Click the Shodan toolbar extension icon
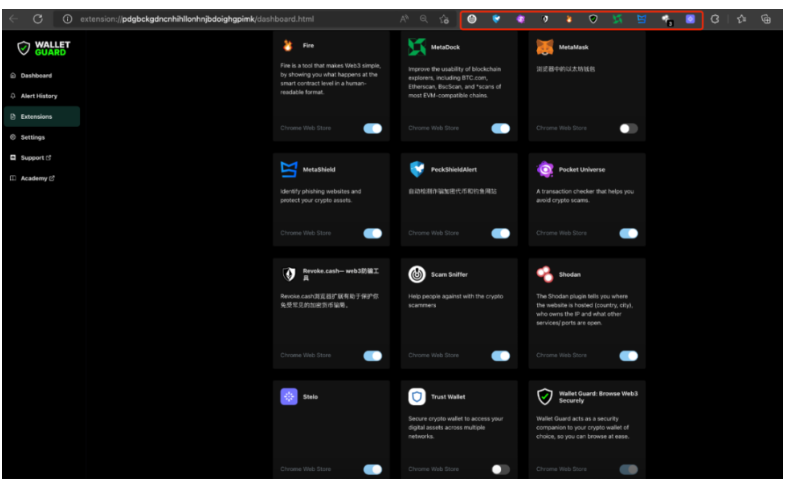This screenshot has width=786, height=486. tap(666, 20)
